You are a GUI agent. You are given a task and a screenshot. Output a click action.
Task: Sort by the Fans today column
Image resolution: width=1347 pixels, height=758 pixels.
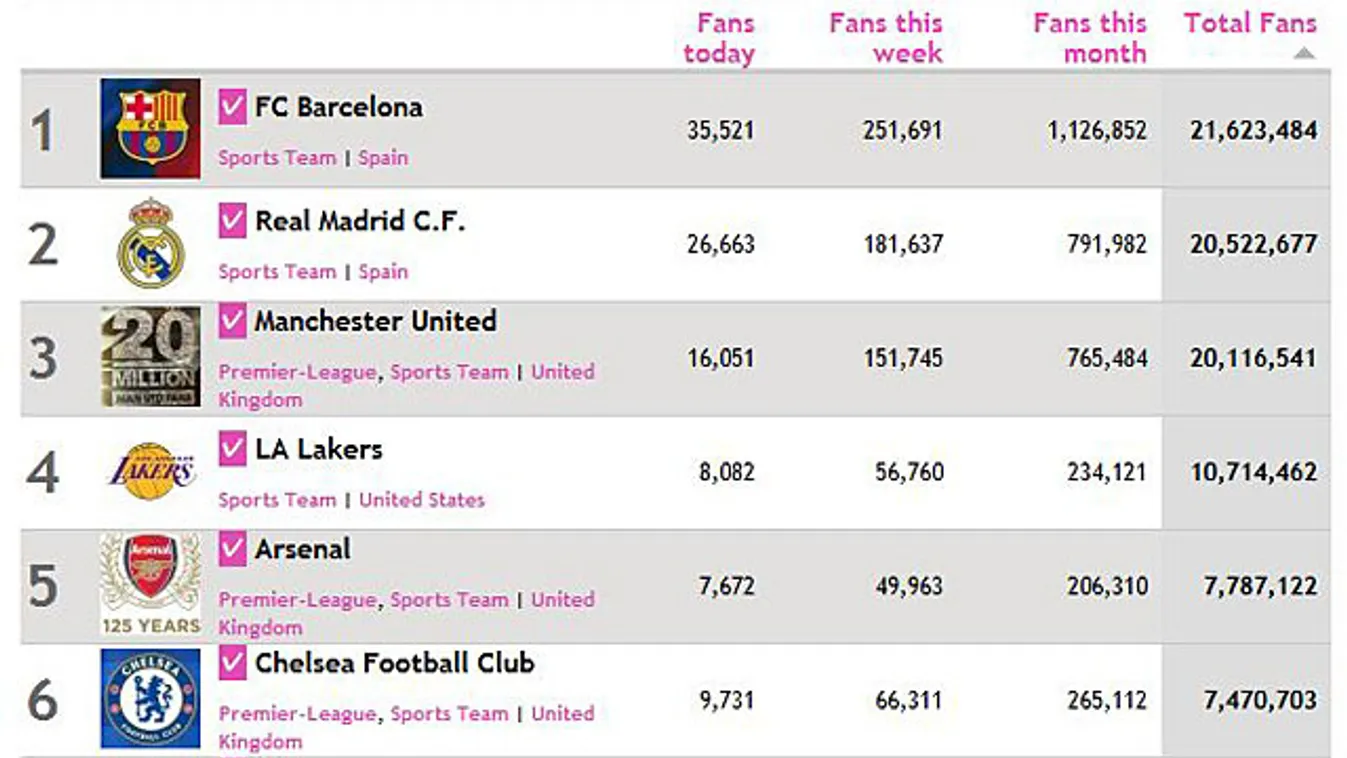click(x=719, y=38)
